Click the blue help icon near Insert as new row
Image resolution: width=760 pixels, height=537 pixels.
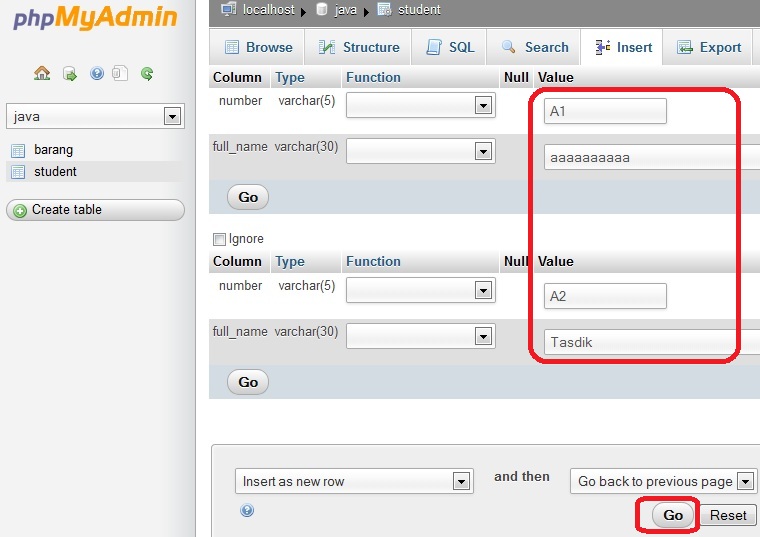coord(247,510)
